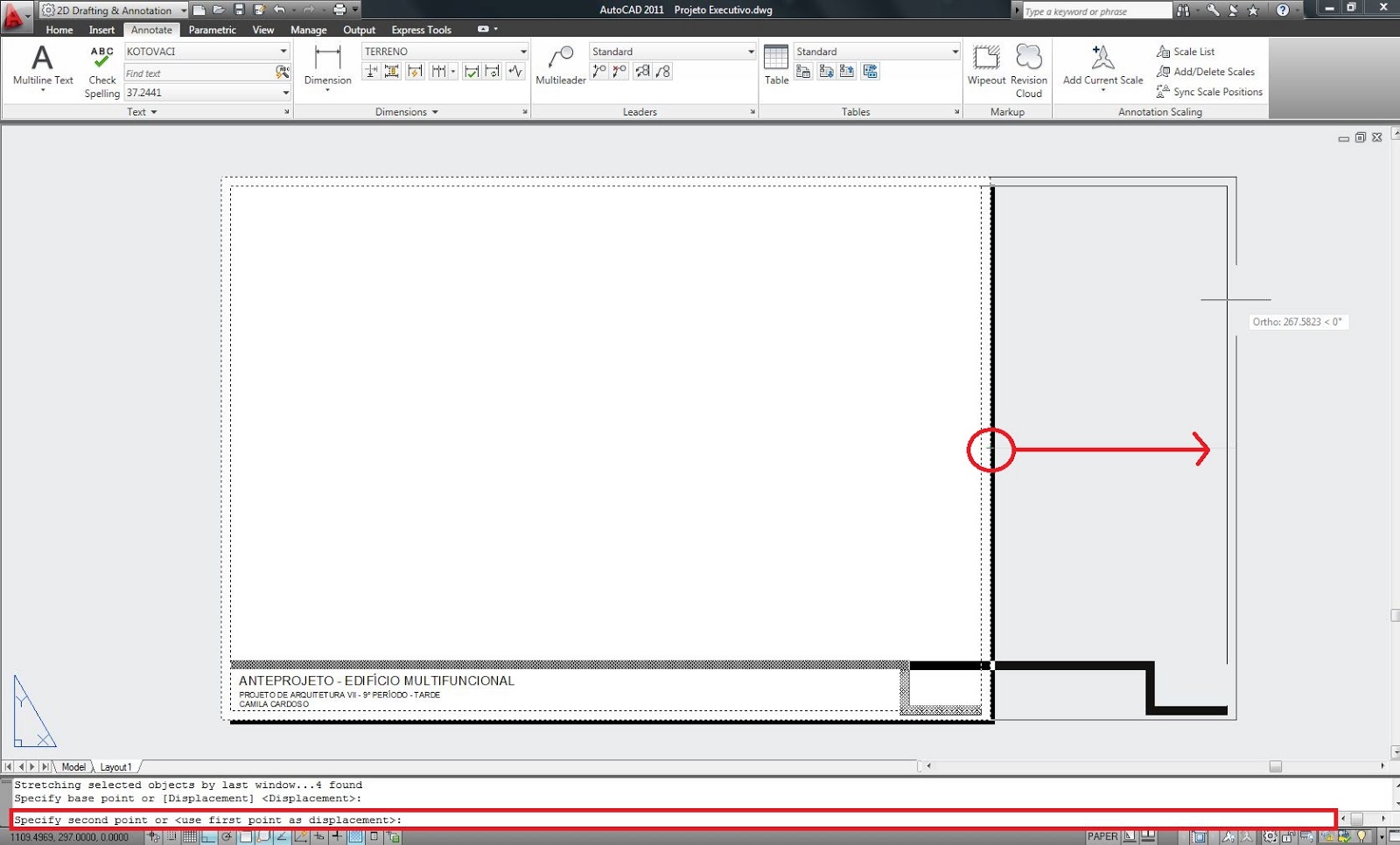This screenshot has height=845, width=1400.
Task: Activate the Wipeout markup tool
Action: coord(987,61)
